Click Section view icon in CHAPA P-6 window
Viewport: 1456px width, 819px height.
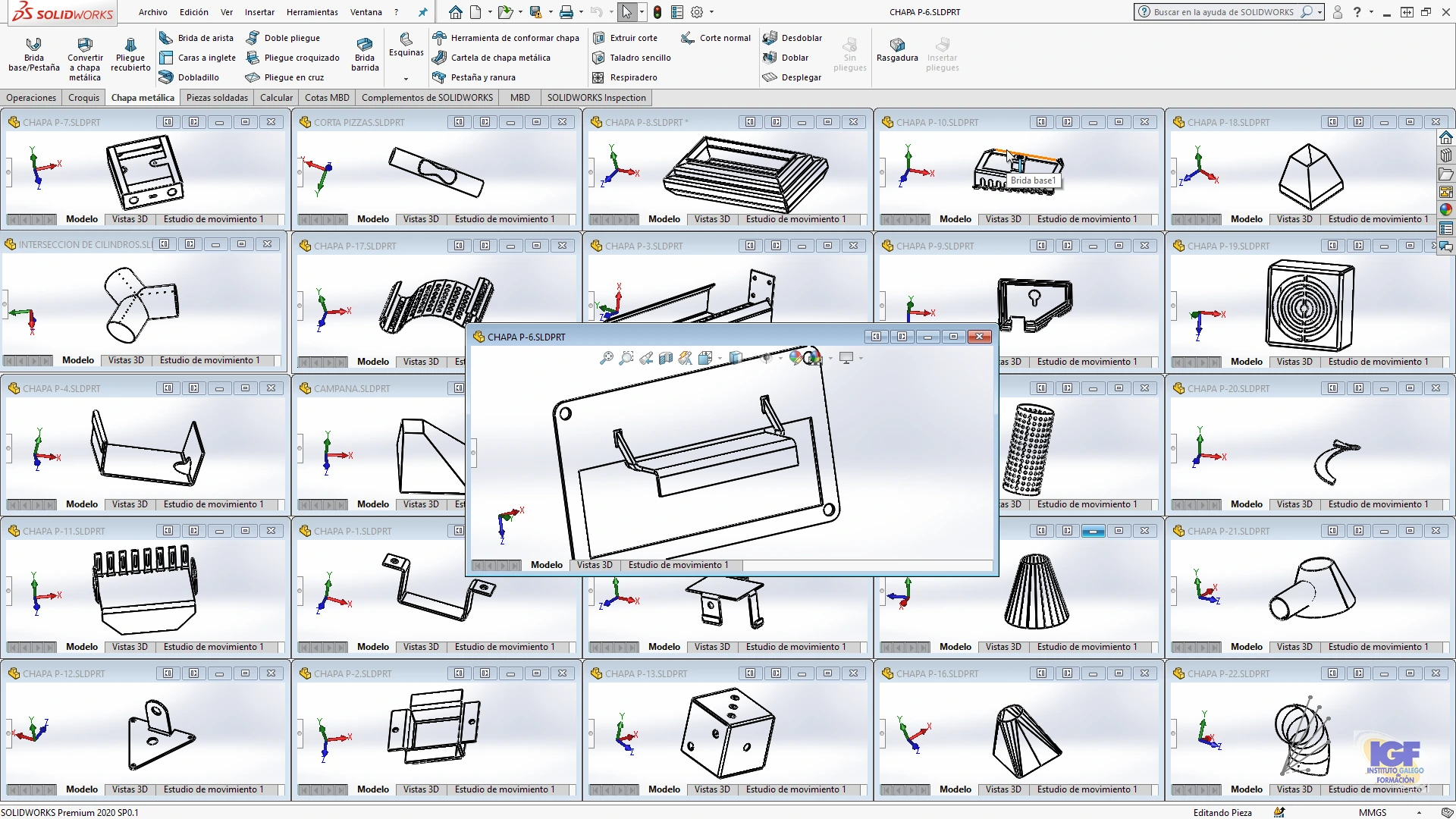pos(666,358)
